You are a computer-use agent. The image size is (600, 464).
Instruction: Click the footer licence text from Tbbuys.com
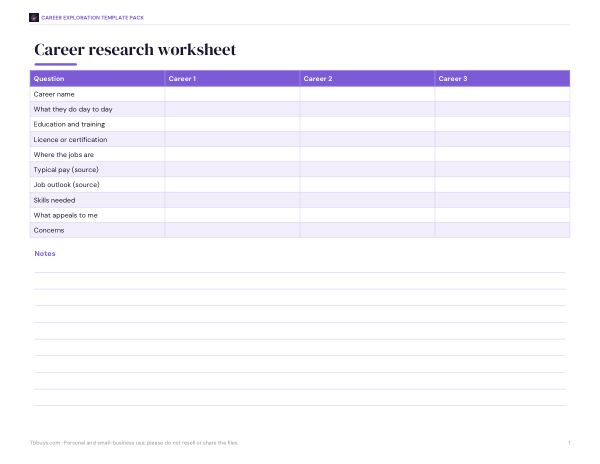coord(134,443)
